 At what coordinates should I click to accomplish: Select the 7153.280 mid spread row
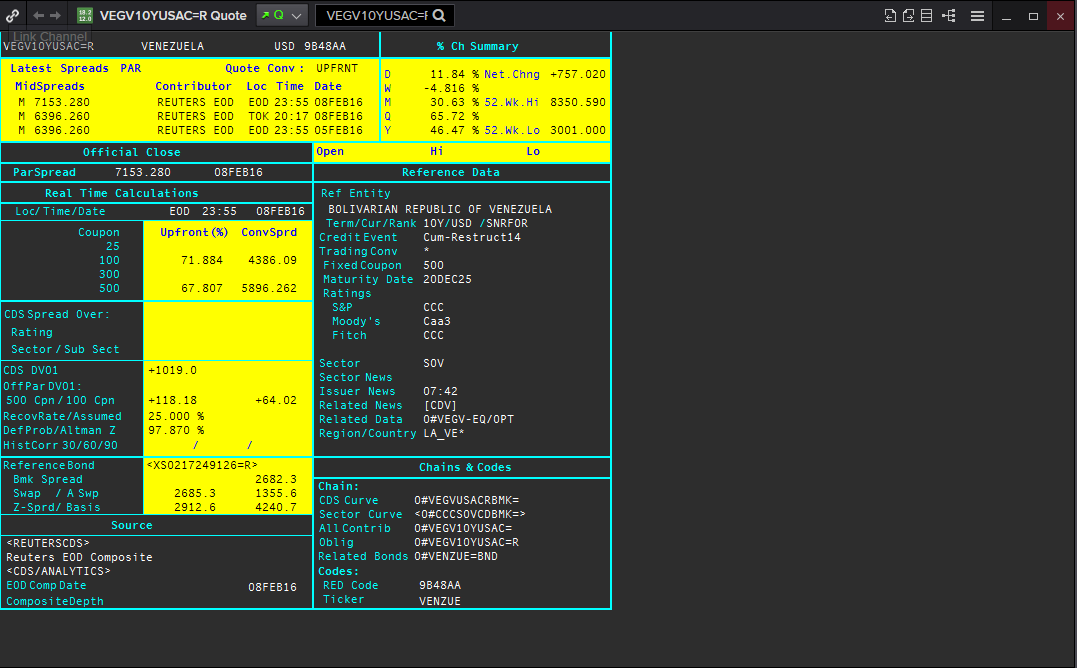tap(190, 102)
